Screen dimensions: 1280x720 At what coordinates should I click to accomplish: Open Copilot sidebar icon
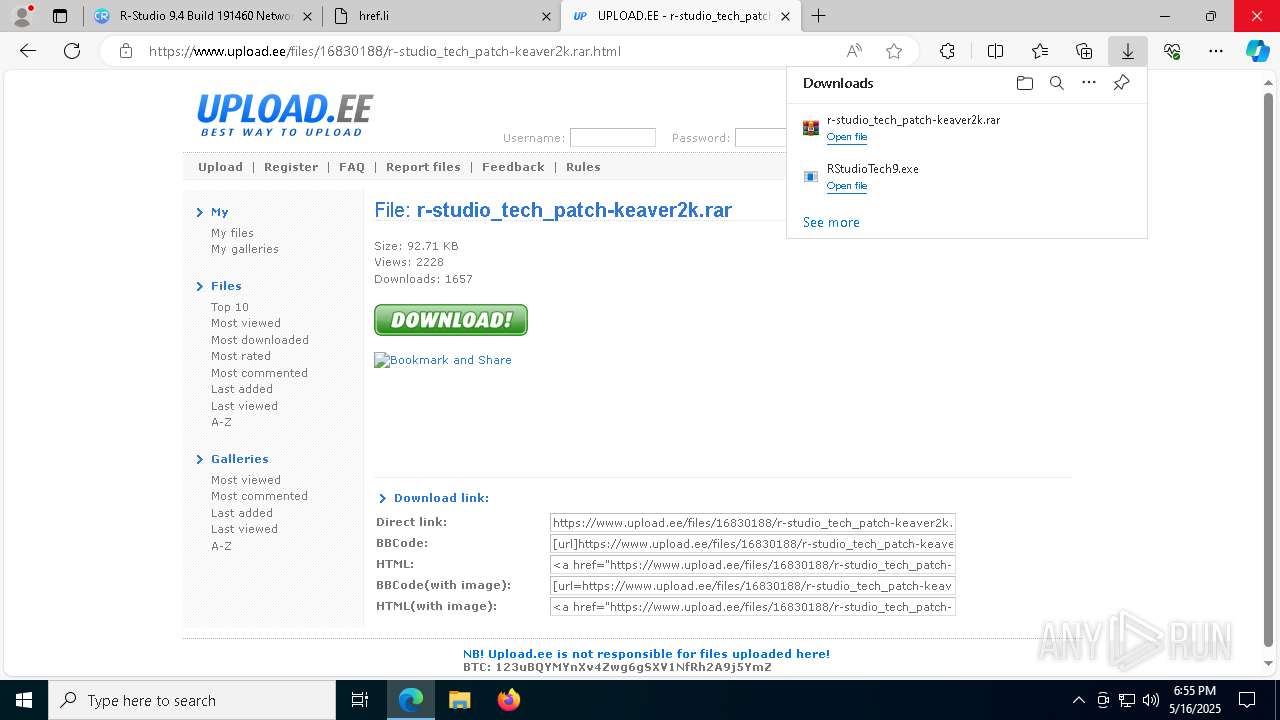pos(1257,51)
